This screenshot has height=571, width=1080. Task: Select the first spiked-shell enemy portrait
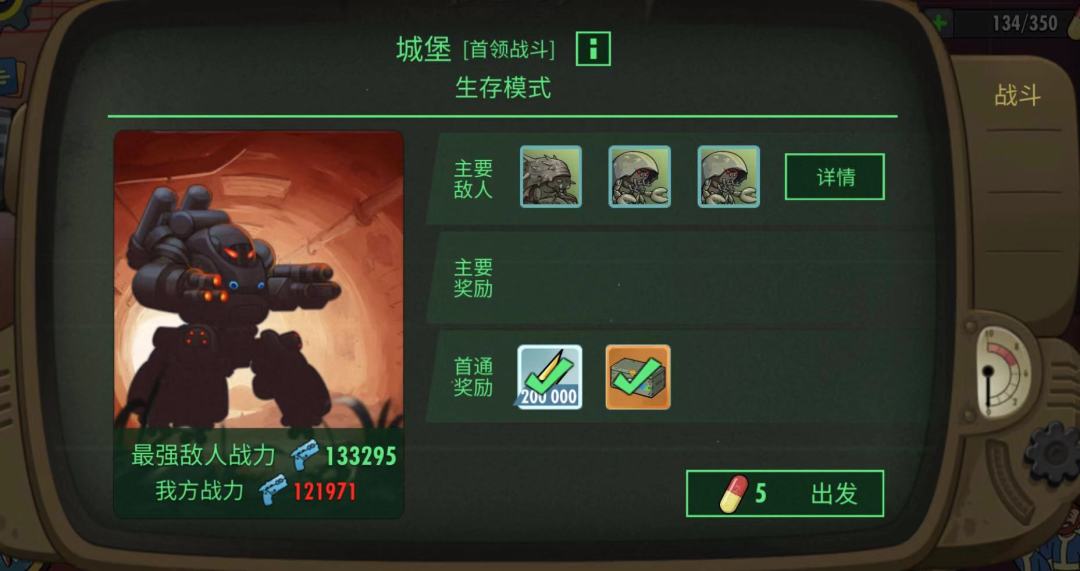point(550,176)
